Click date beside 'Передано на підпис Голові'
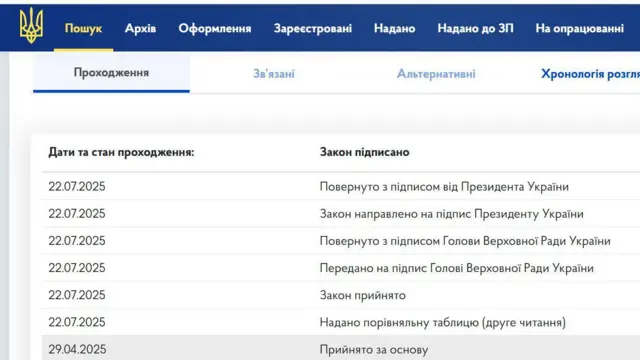This screenshot has height=360, width=640. tap(77, 268)
